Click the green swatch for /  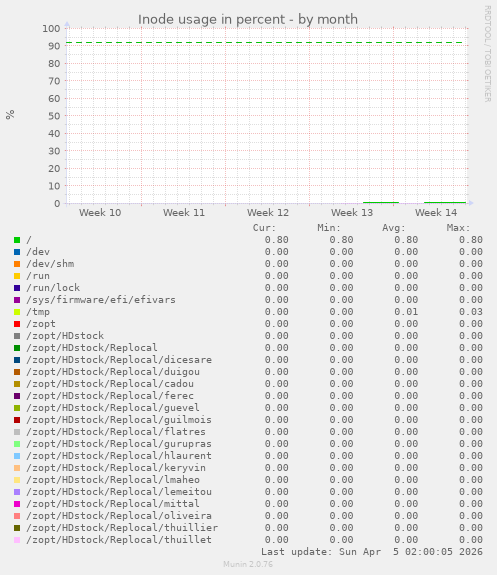coord(17,240)
